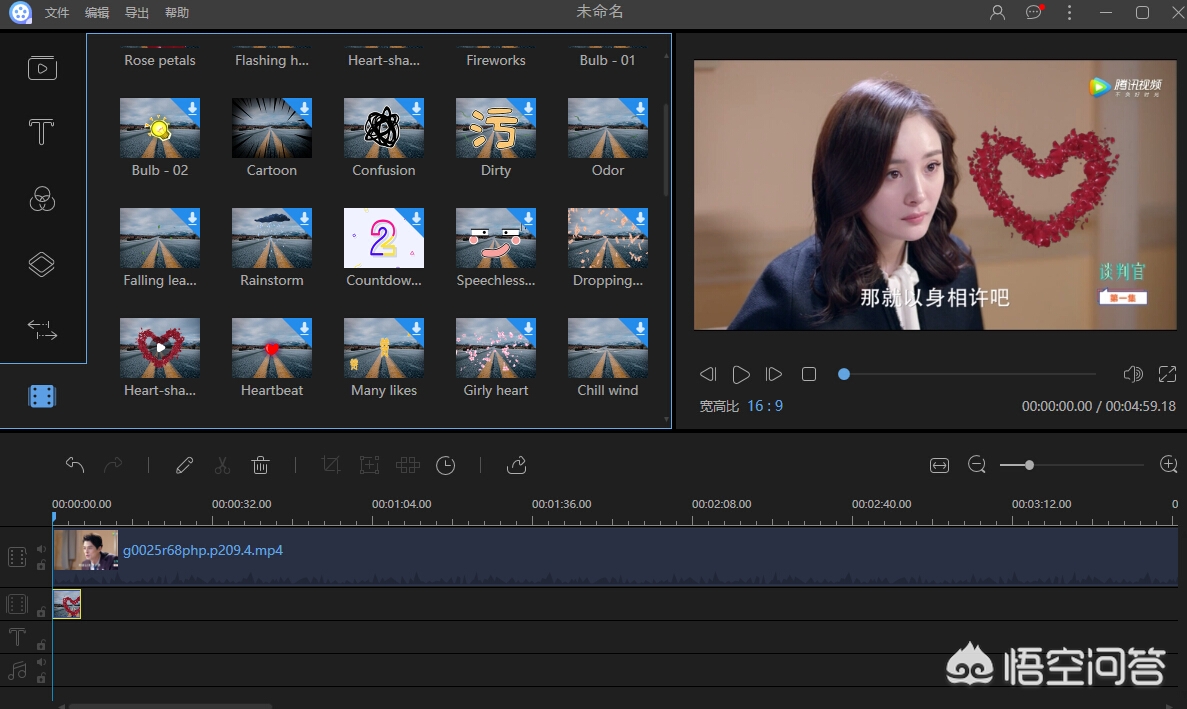This screenshot has width=1187, height=709.
Task: Click the split scissors icon
Action: pos(222,465)
